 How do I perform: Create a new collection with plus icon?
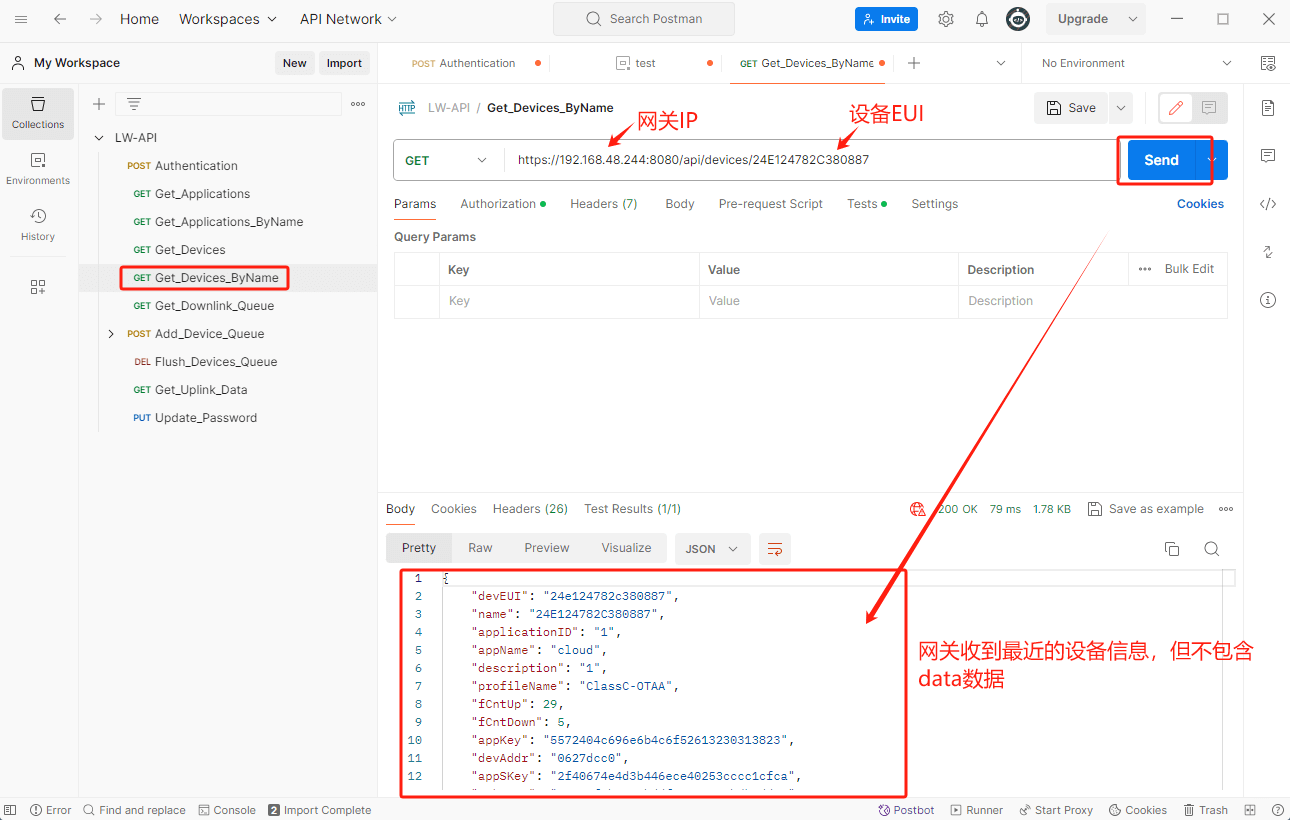coord(99,104)
